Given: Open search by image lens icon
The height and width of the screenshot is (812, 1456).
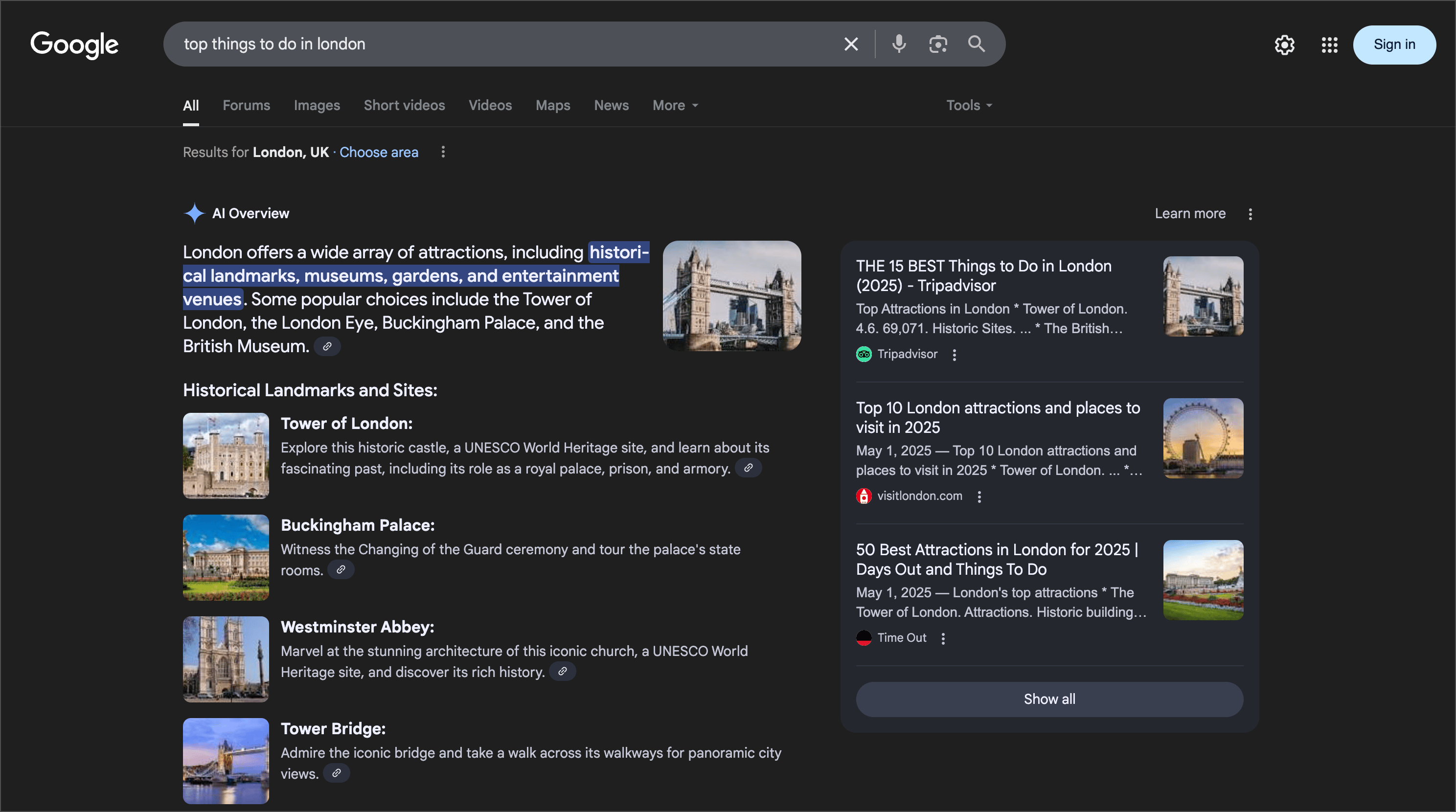Looking at the screenshot, I should (x=938, y=44).
